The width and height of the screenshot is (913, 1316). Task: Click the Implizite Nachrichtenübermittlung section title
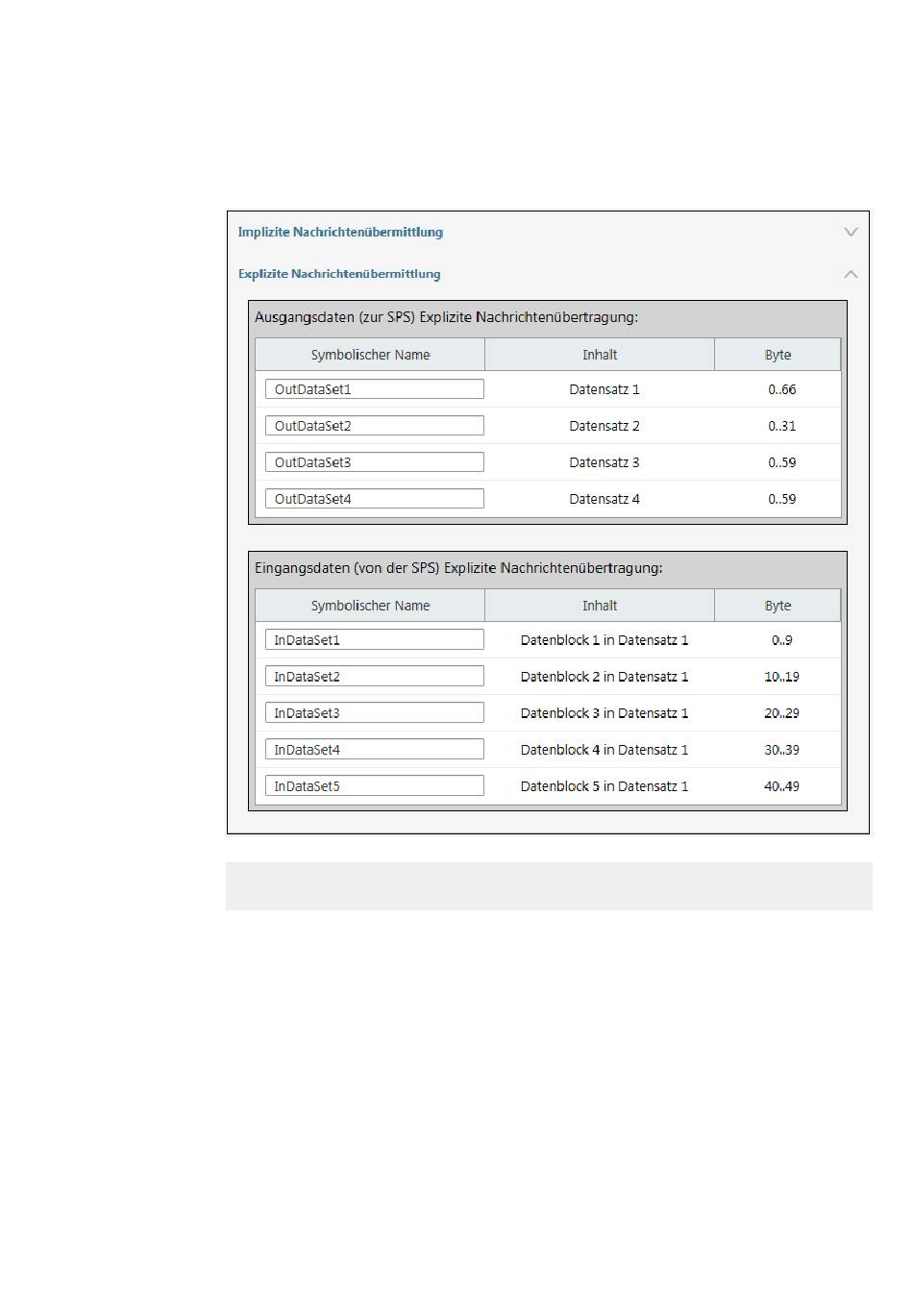(340, 232)
